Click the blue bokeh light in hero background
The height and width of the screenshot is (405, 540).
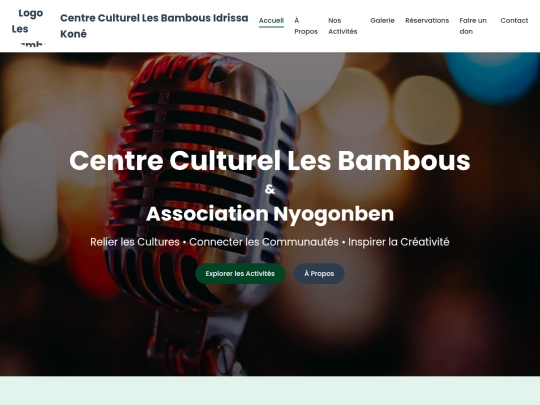(x=492, y=77)
